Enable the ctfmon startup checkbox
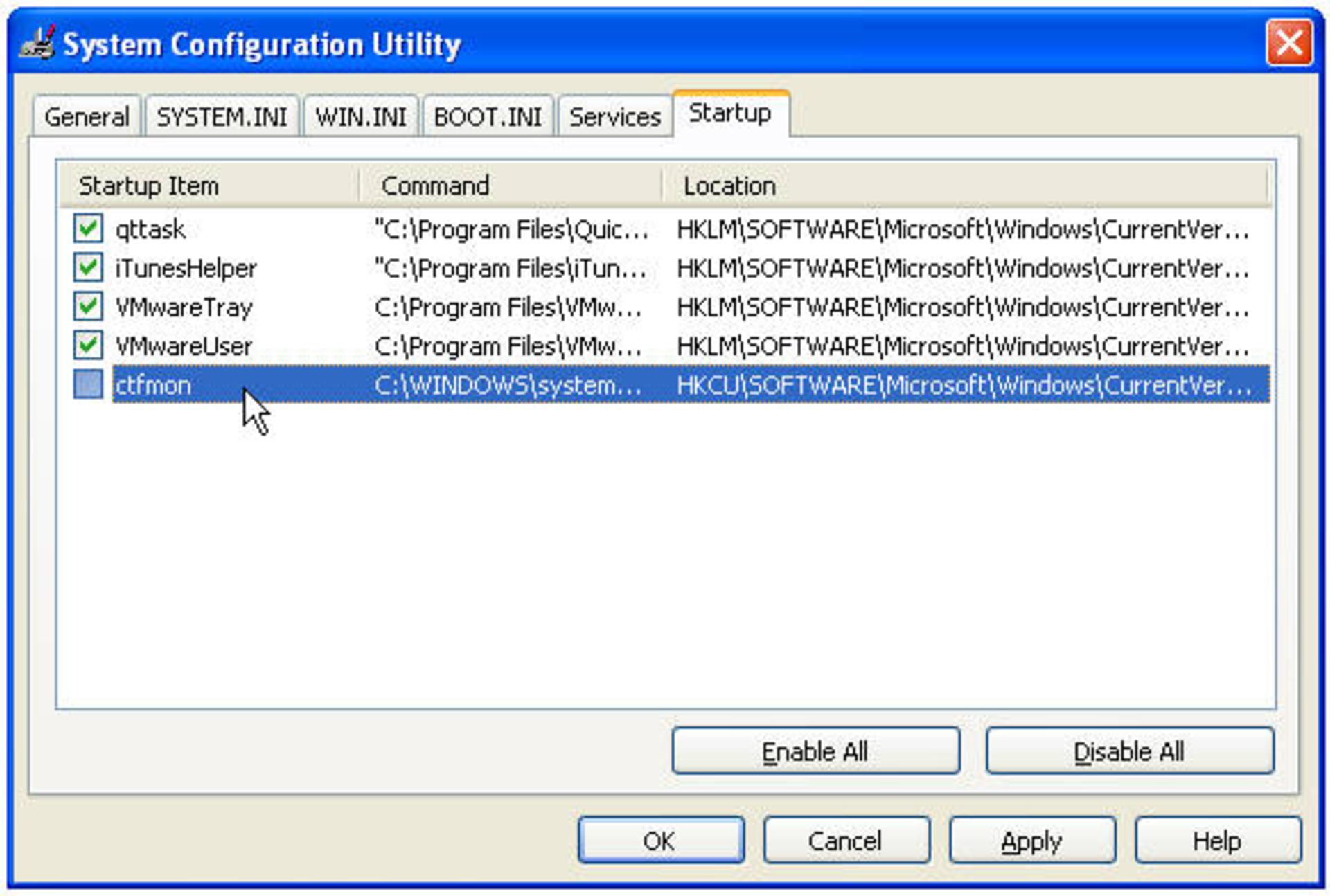The image size is (1330, 896). coord(88,384)
